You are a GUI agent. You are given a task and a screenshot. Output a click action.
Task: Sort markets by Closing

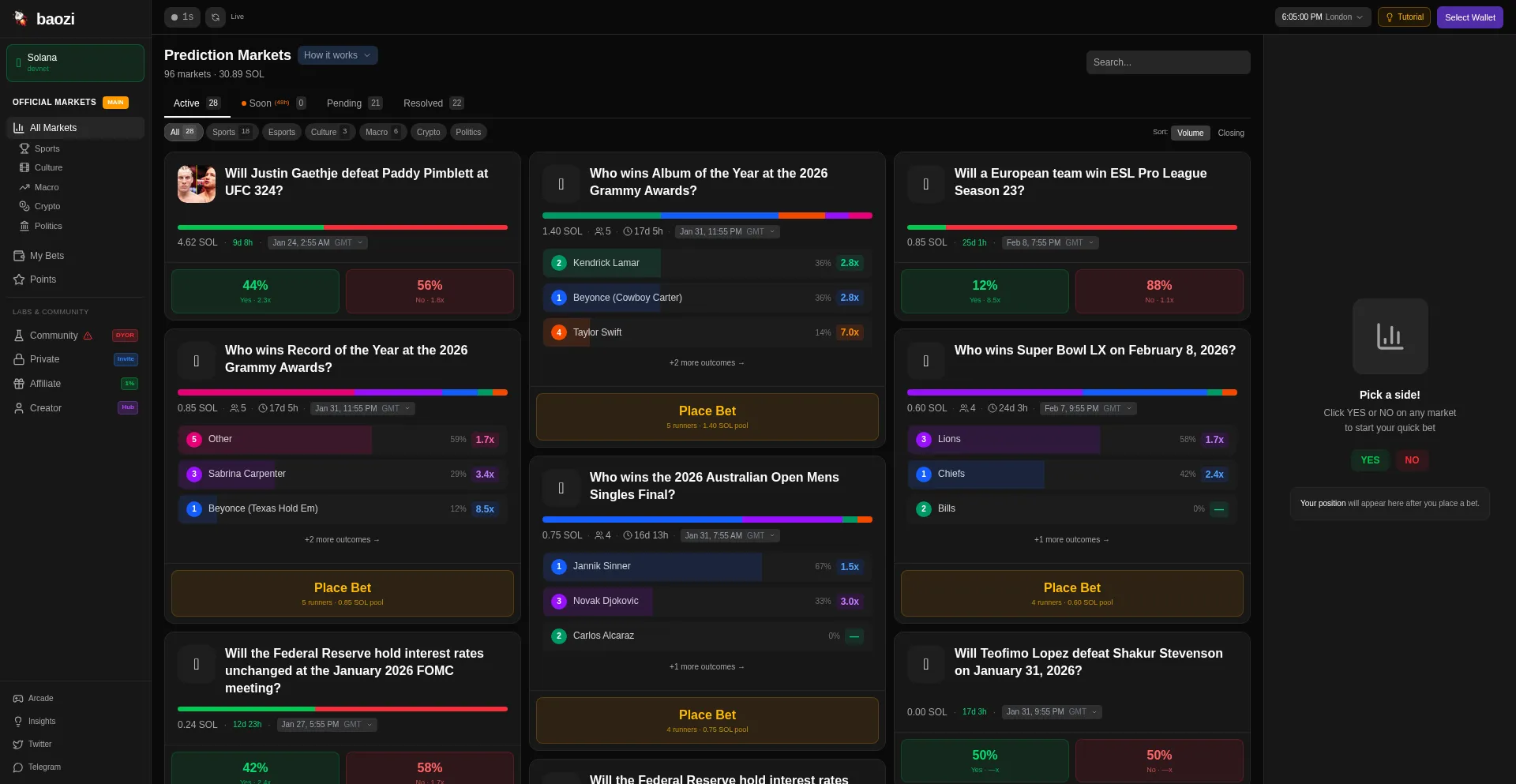1230,133
